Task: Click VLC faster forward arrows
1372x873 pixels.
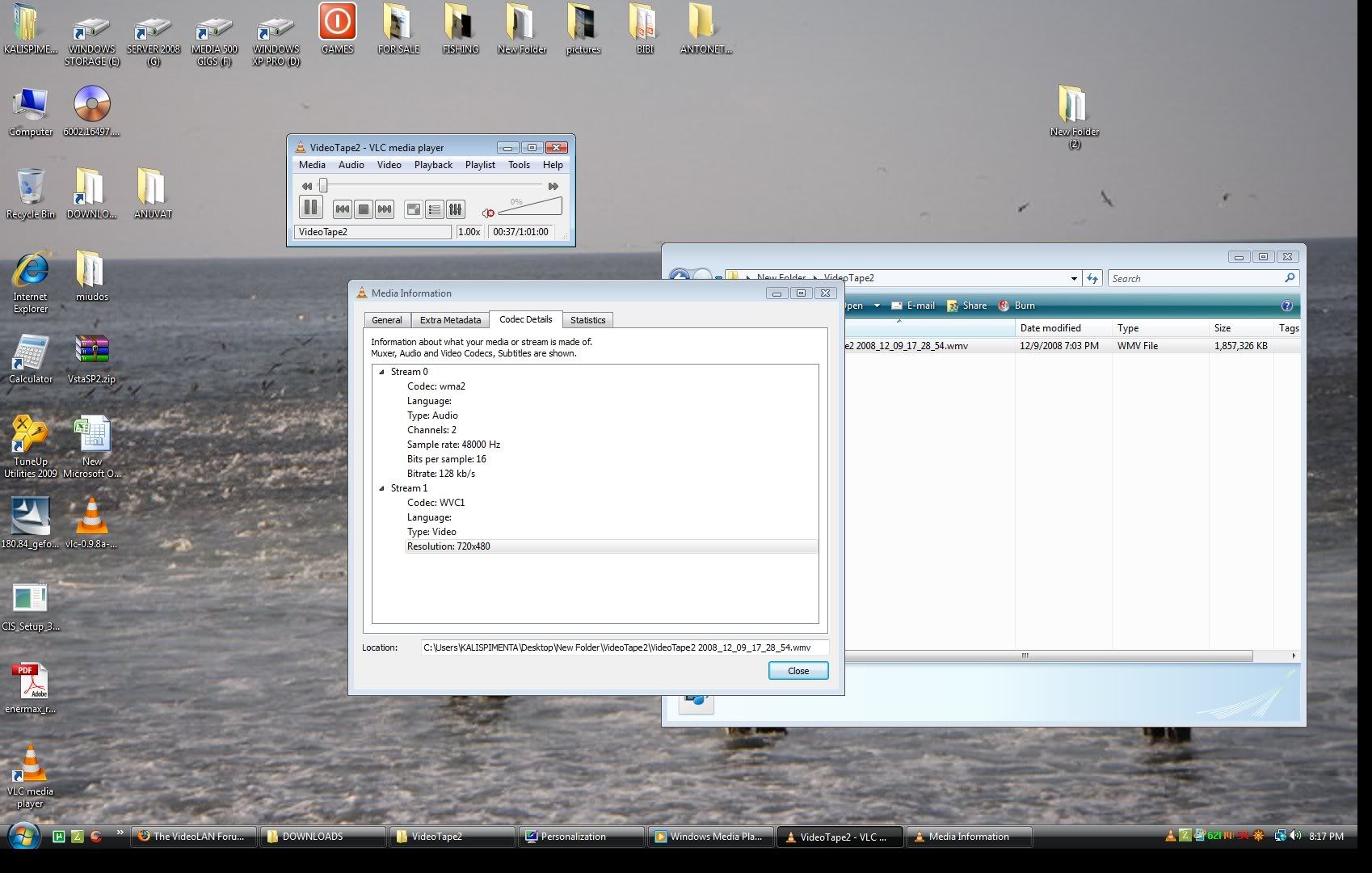Action: 553,186
